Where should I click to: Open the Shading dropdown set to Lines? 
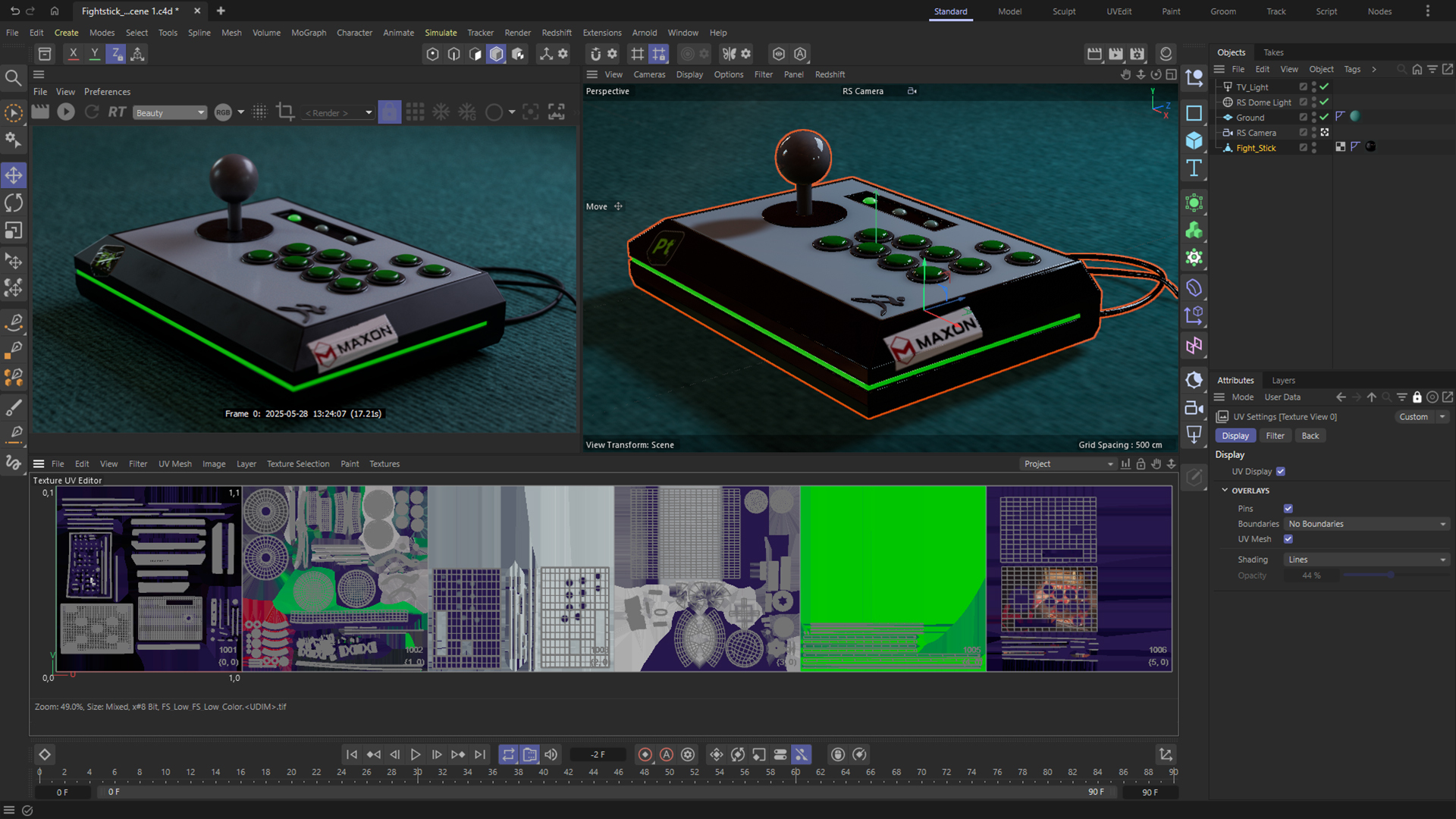coord(1365,559)
